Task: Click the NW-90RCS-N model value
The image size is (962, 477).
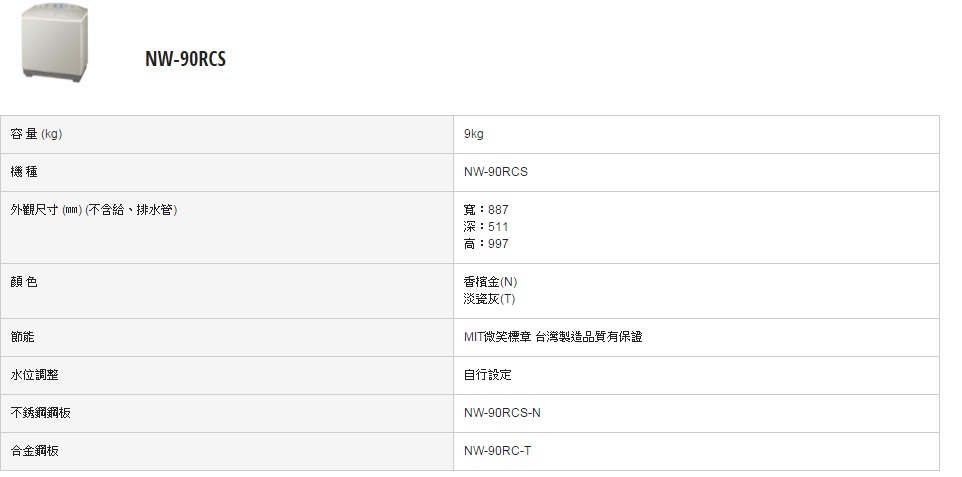Action: coord(502,413)
